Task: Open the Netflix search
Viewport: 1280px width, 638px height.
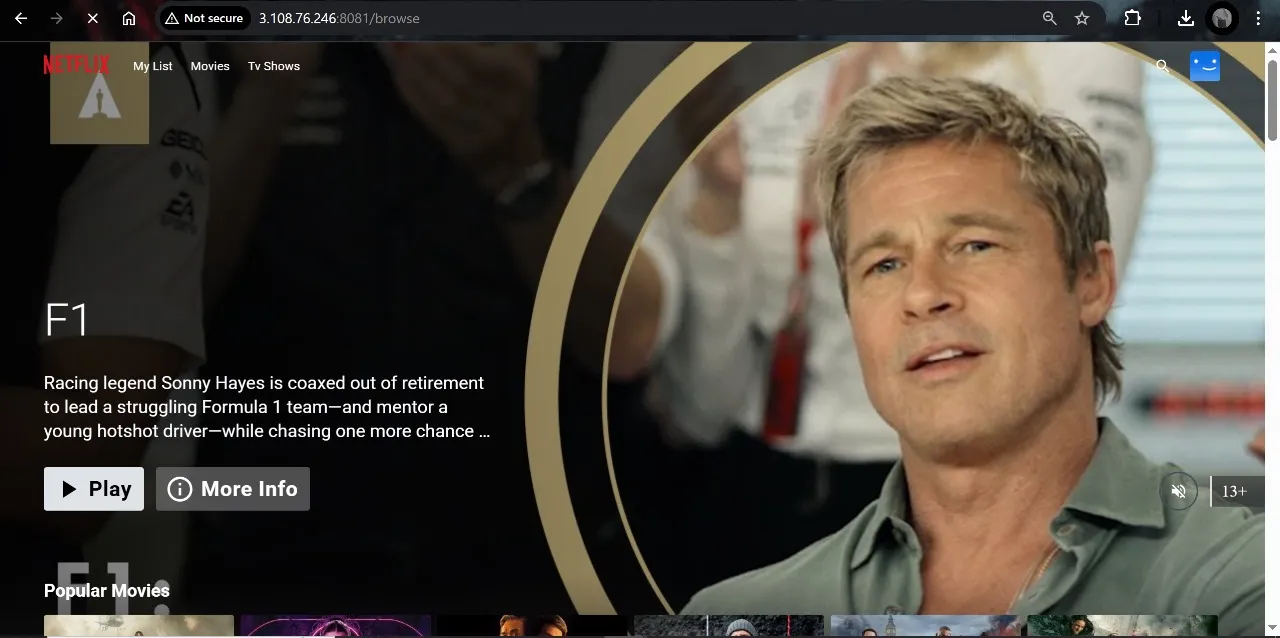Action: click(x=1162, y=66)
